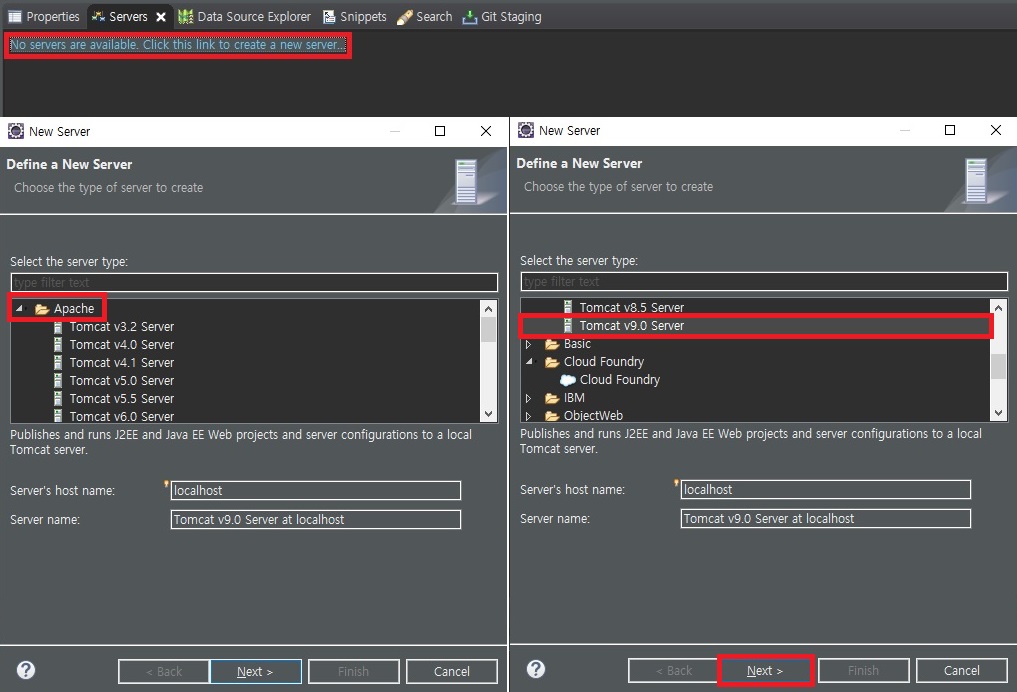Select the Cloud Foundry server with cloud icon
The height and width of the screenshot is (692, 1017).
(619, 379)
